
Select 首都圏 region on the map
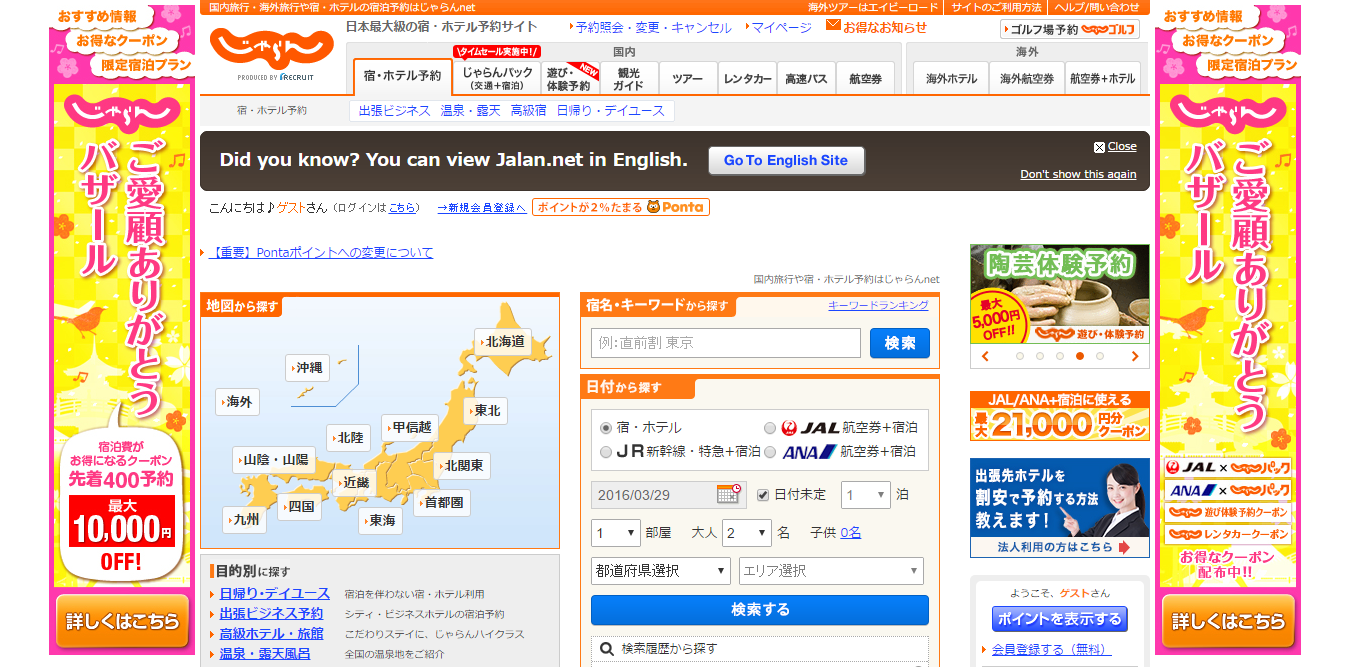pos(441,503)
